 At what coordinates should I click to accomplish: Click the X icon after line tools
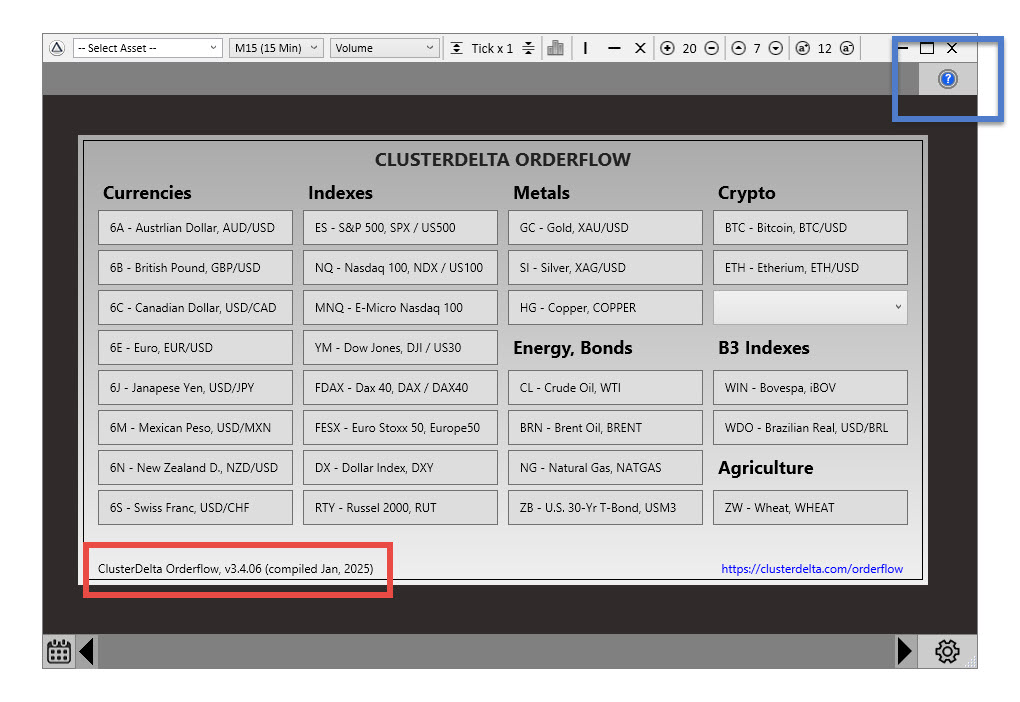click(x=640, y=48)
